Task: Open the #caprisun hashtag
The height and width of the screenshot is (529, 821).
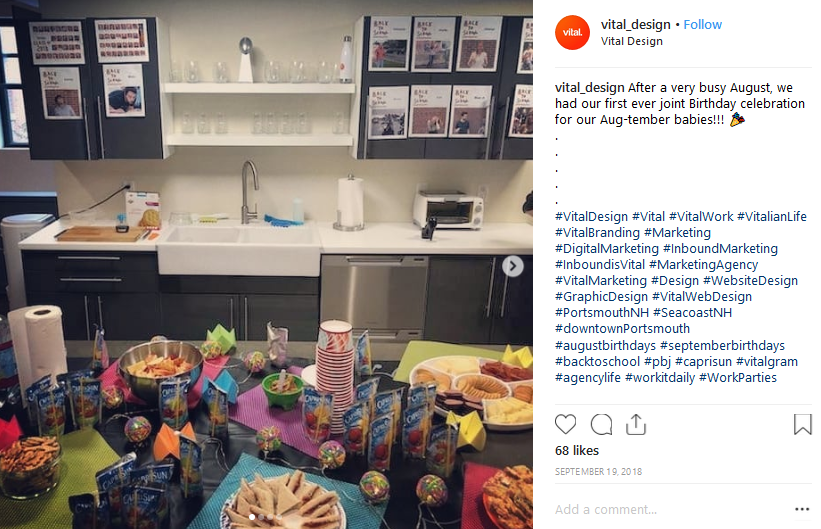Action: click(x=703, y=361)
